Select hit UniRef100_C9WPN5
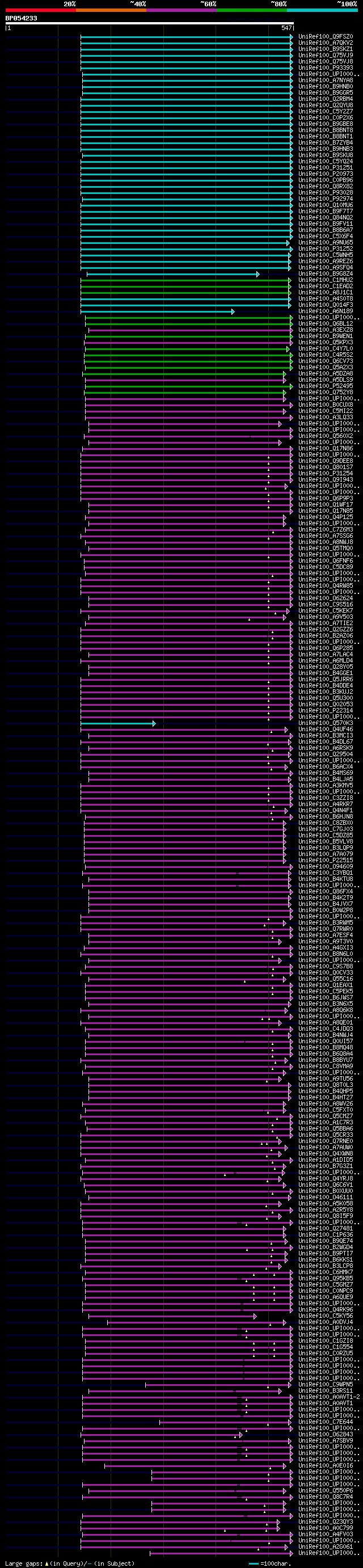 pyautogui.click(x=325, y=1384)
